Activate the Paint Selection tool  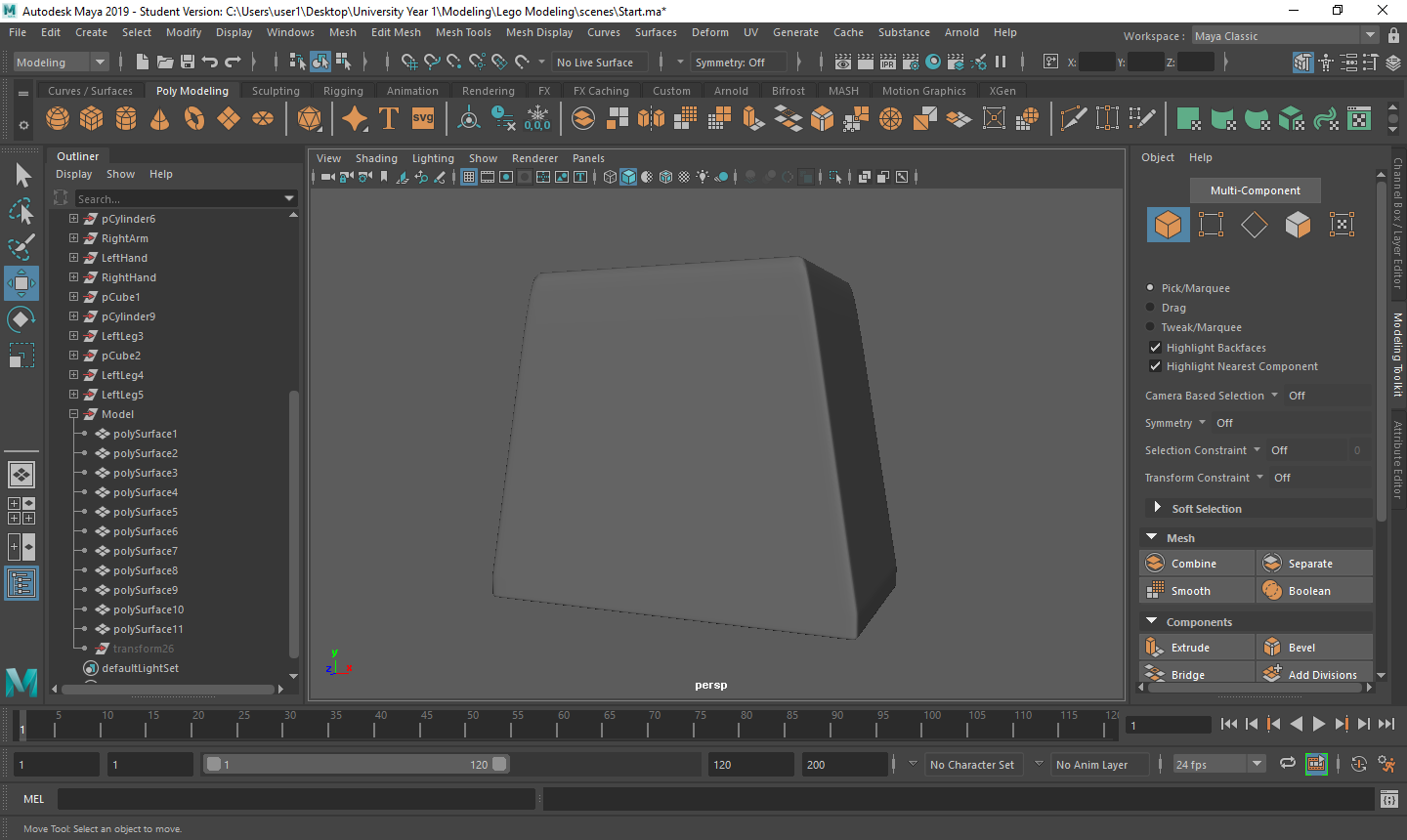pyautogui.click(x=21, y=247)
